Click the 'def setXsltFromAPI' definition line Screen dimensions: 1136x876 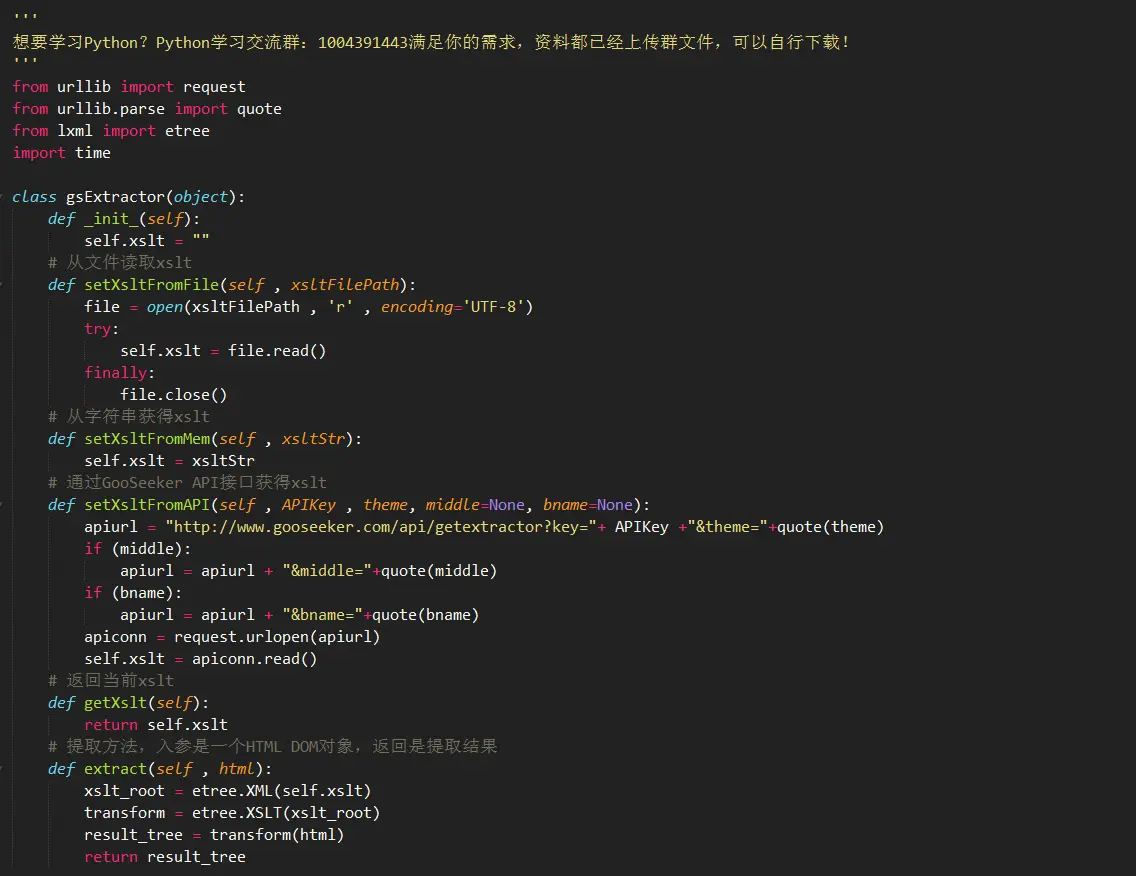349,505
